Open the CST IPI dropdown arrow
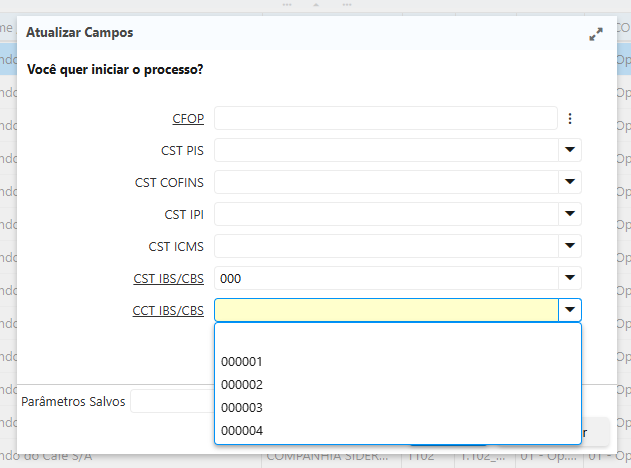 coord(570,214)
